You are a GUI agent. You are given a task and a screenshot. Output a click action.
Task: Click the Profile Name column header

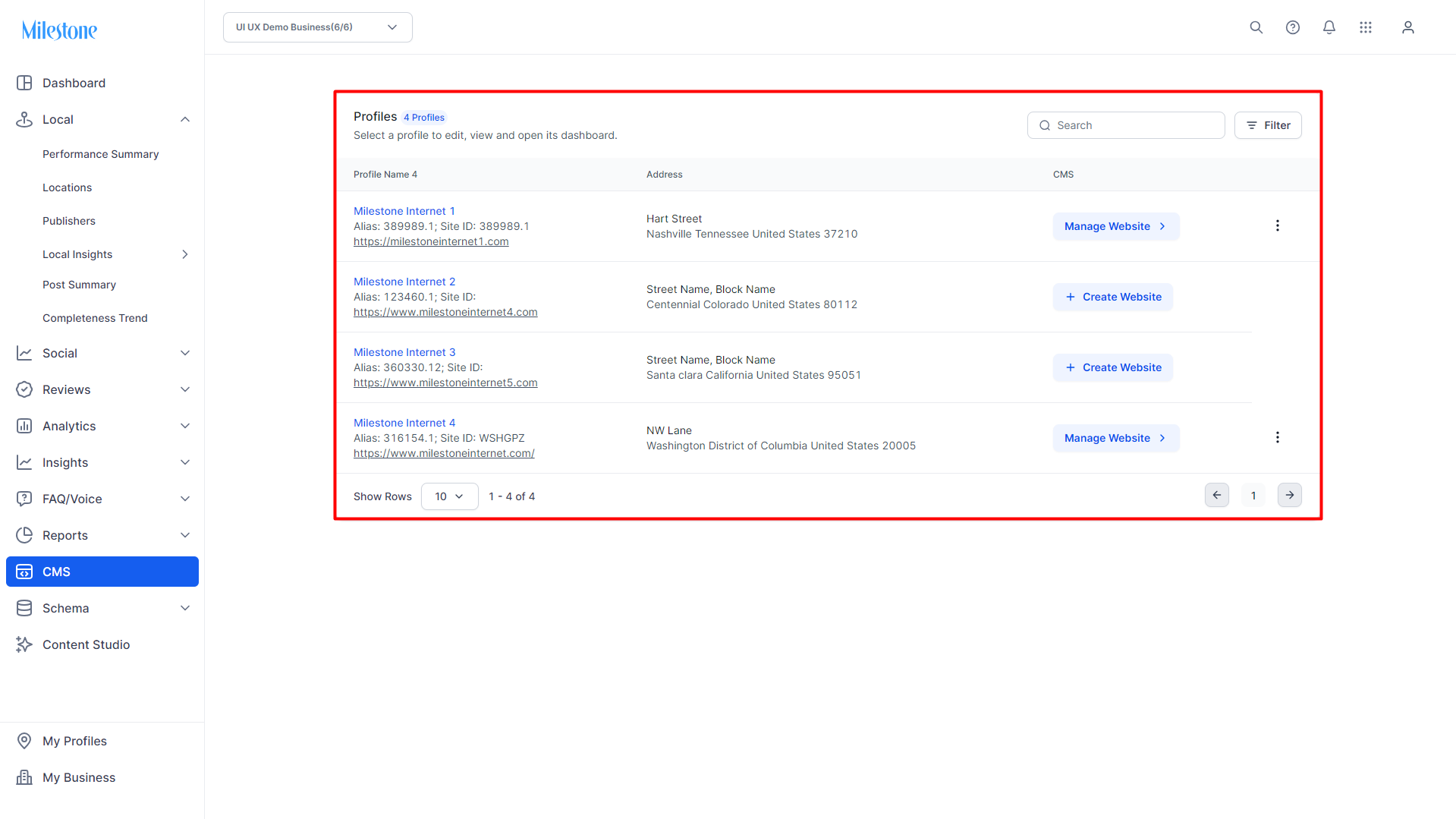(x=385, y=175)
